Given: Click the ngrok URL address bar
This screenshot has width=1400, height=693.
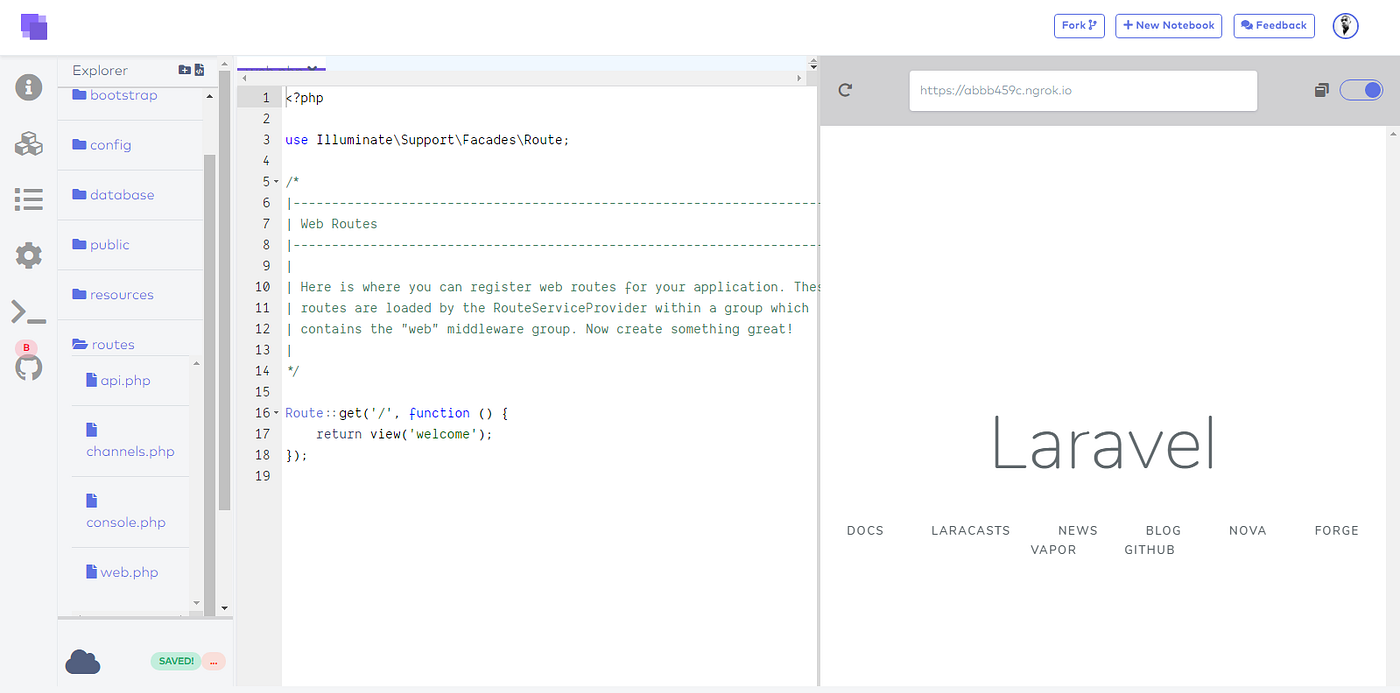Looking at the screenshot, I should [1083, 90].
